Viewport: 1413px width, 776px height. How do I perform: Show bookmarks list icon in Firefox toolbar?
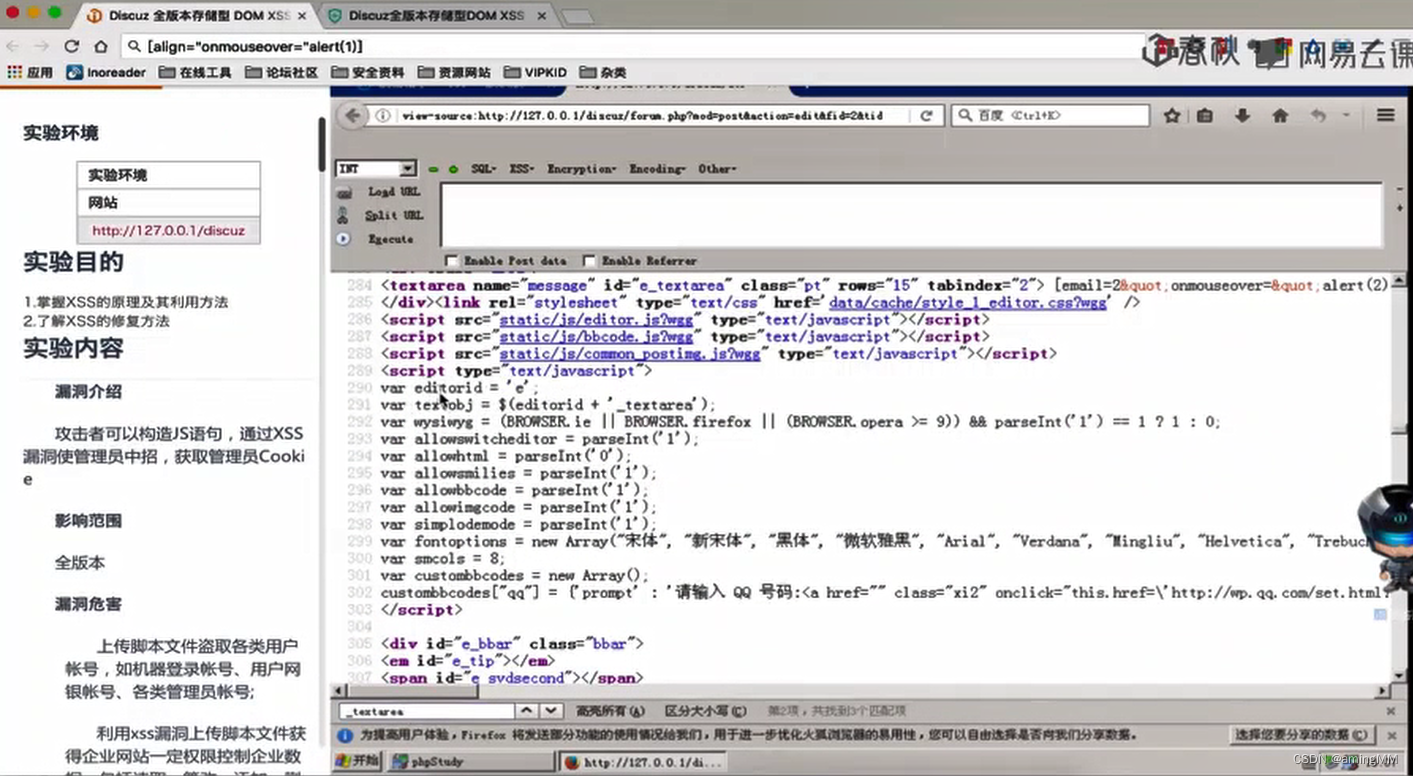point(1205,116)
